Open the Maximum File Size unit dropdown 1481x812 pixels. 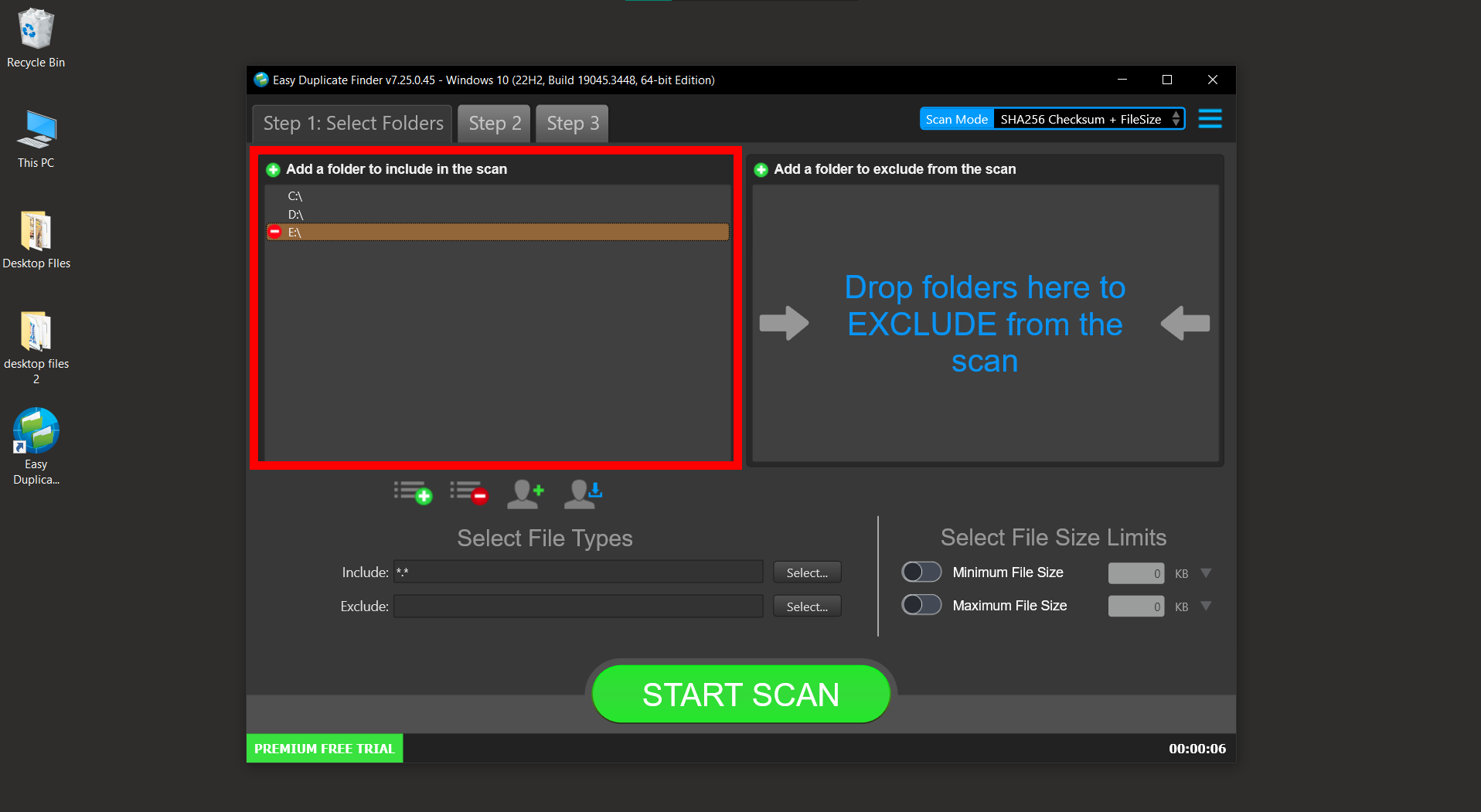[1206, 606]
